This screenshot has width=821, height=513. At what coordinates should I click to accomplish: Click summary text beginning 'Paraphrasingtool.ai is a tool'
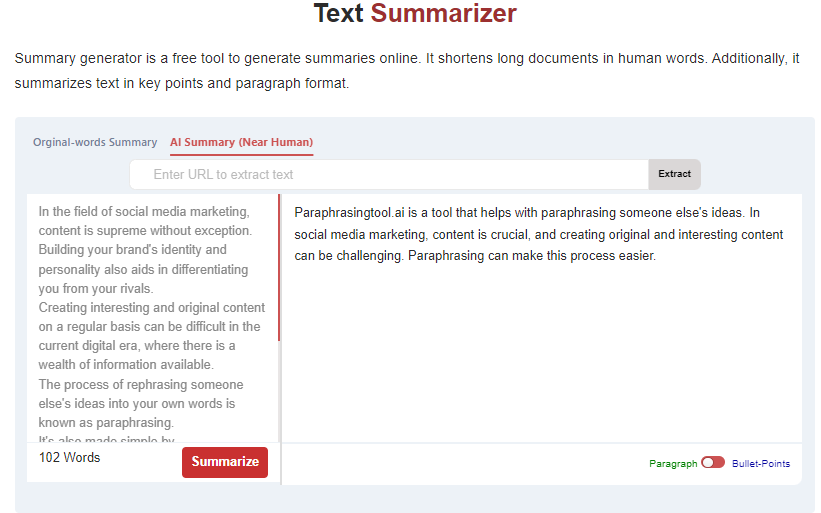(x=539, y=234)
